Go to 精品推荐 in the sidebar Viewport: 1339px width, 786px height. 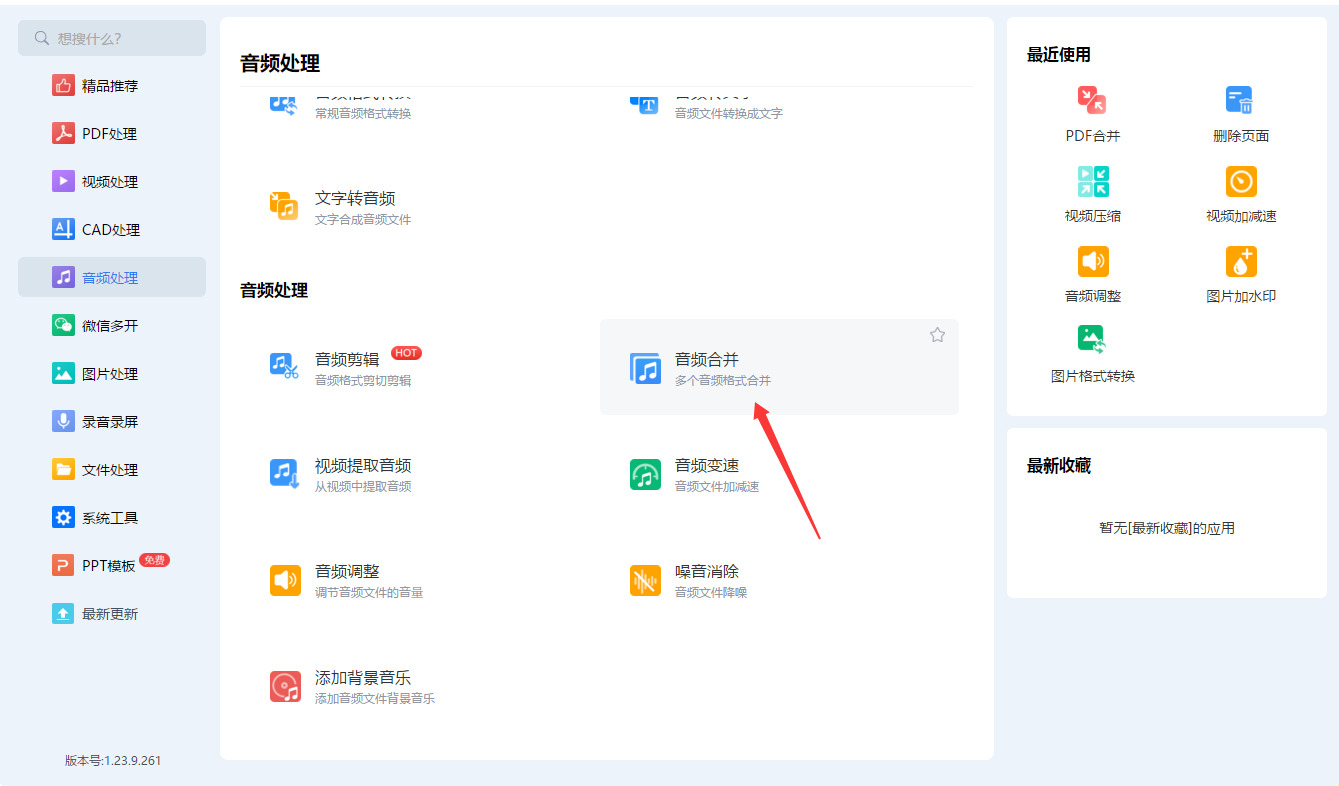point(112,86)
